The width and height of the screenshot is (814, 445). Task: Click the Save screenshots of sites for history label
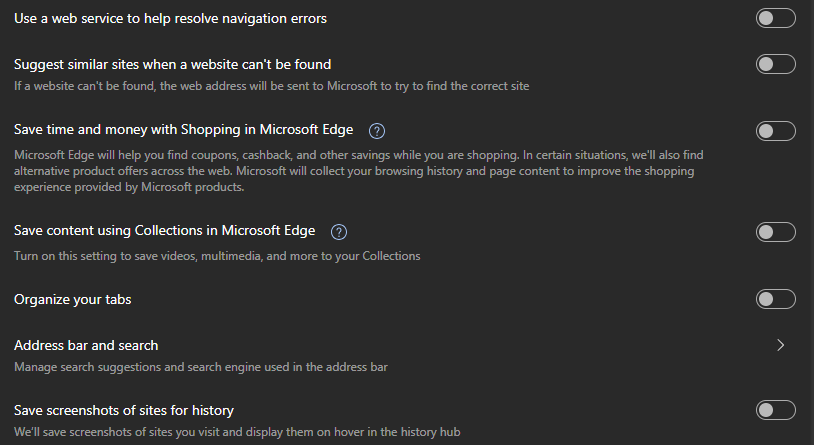coord(124,410)
